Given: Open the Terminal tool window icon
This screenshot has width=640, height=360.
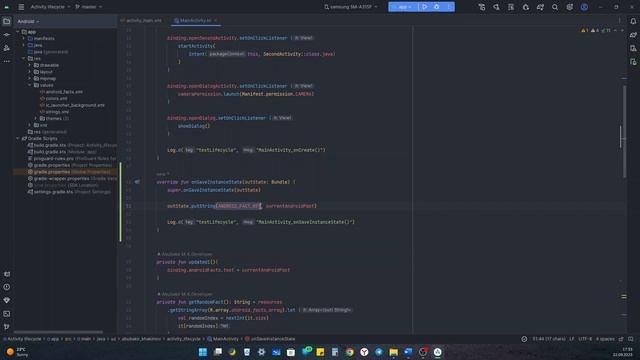Looking at the screenshot, I should tap(7, 314).
